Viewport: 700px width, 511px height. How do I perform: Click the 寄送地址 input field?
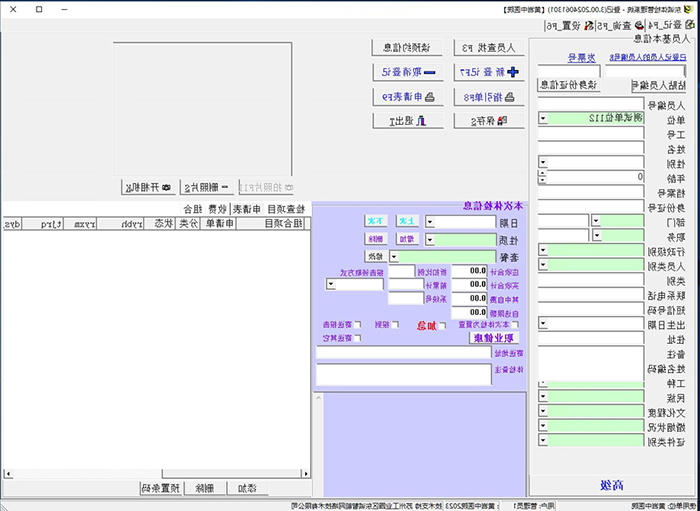click(404, 353)
